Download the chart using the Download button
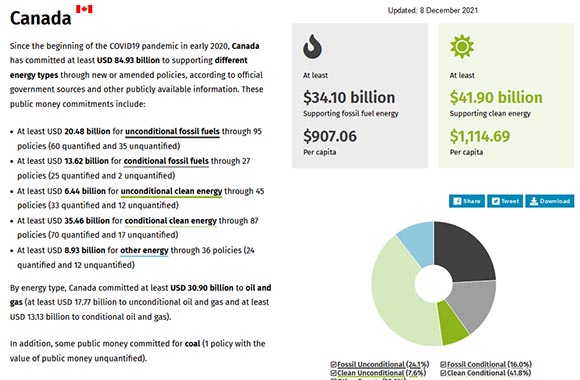This screenshot has width=580, height=380. 550,201
